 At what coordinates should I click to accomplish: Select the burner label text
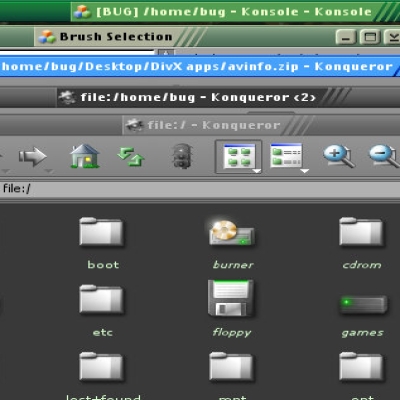(x=233, y=265)
